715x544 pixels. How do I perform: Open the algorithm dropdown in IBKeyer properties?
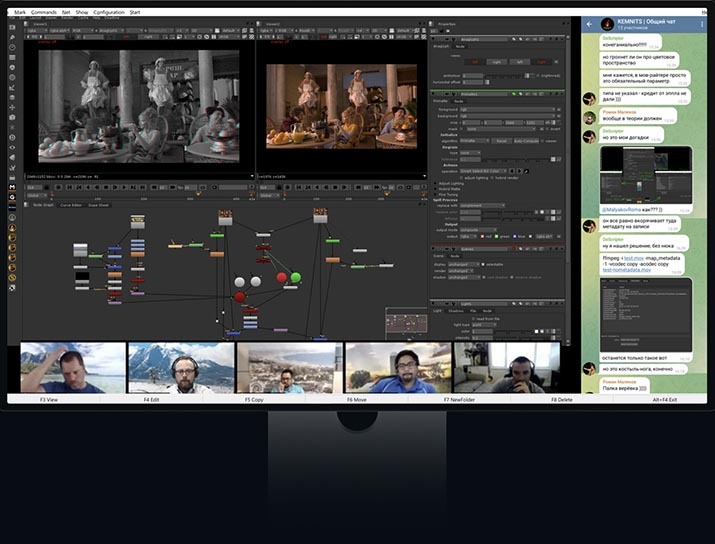473,141
